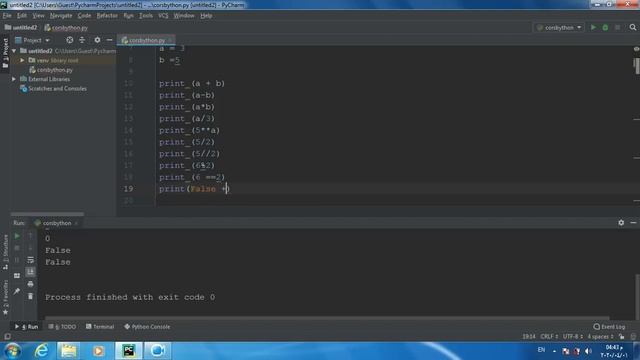The height and width of the screenshot is (360, 640).
Task: Open the Tools menu
Action: pos(146,16)
